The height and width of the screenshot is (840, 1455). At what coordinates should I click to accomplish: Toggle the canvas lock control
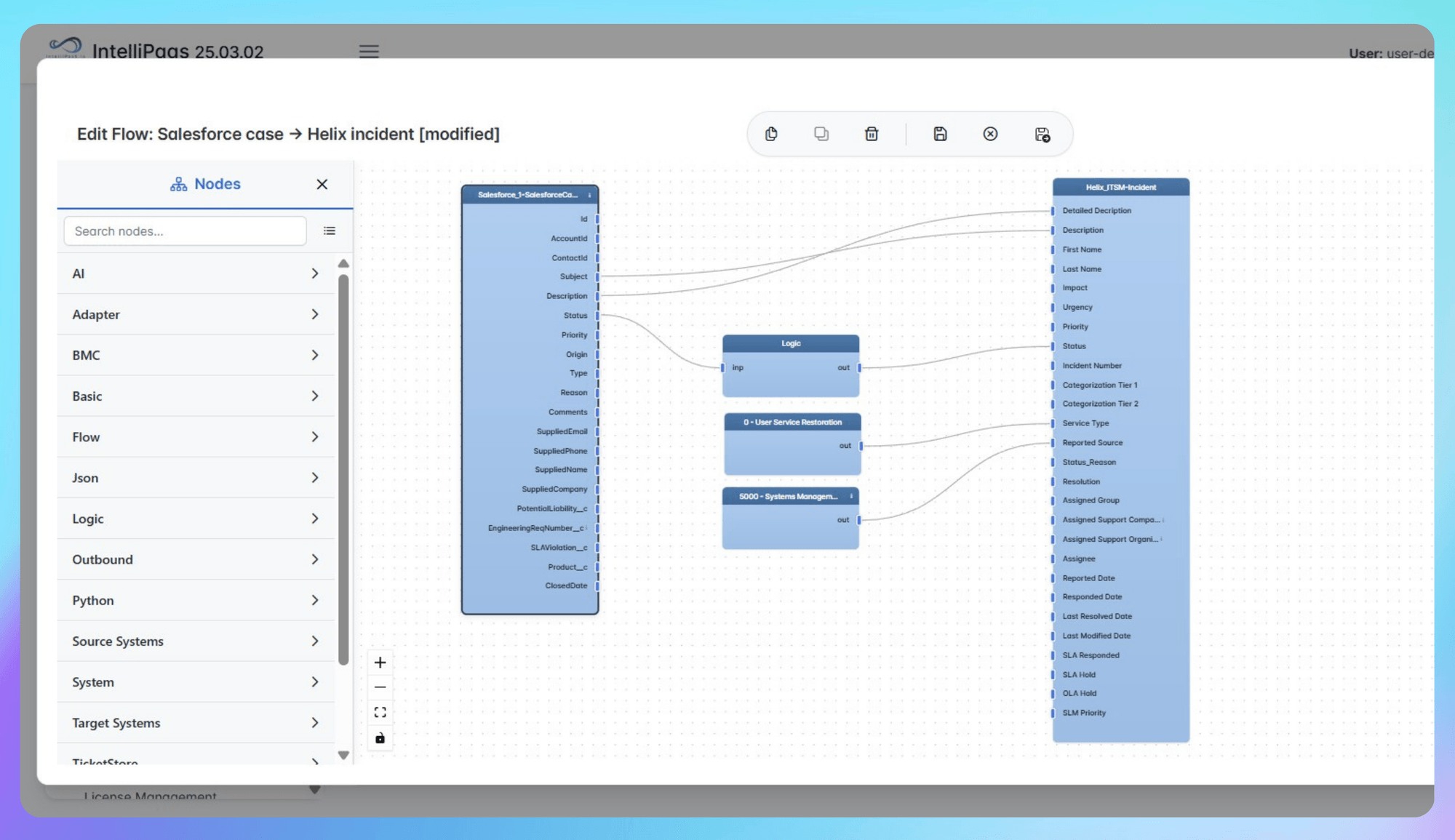click(x=380, y=737)
